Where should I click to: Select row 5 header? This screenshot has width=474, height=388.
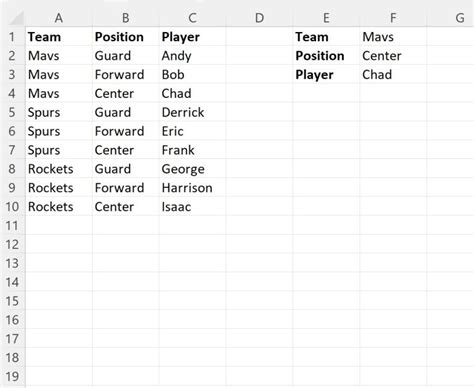12,112
